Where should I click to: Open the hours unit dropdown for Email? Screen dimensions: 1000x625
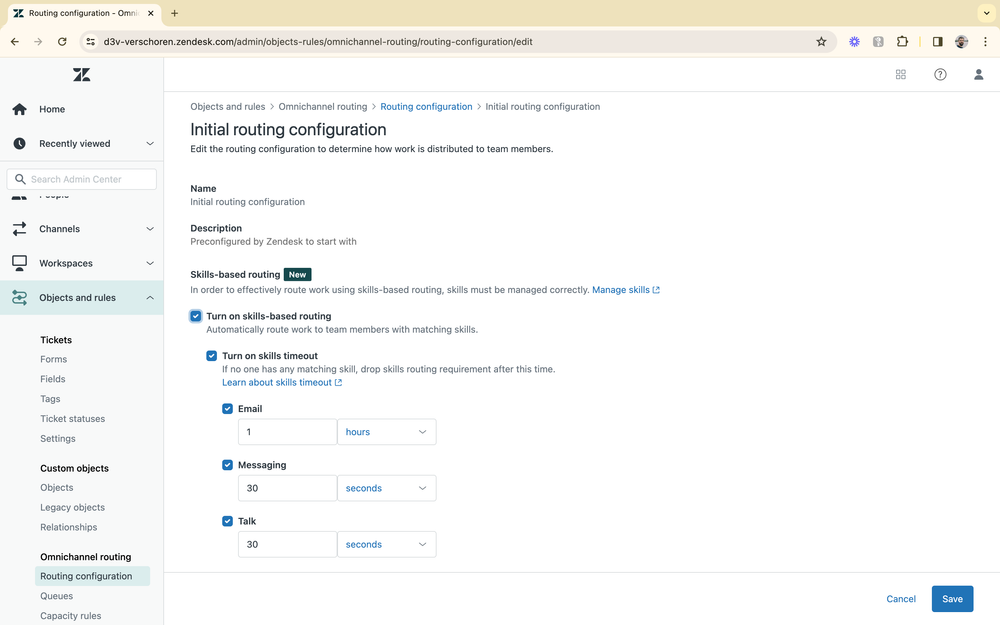(x=387, y=432)
